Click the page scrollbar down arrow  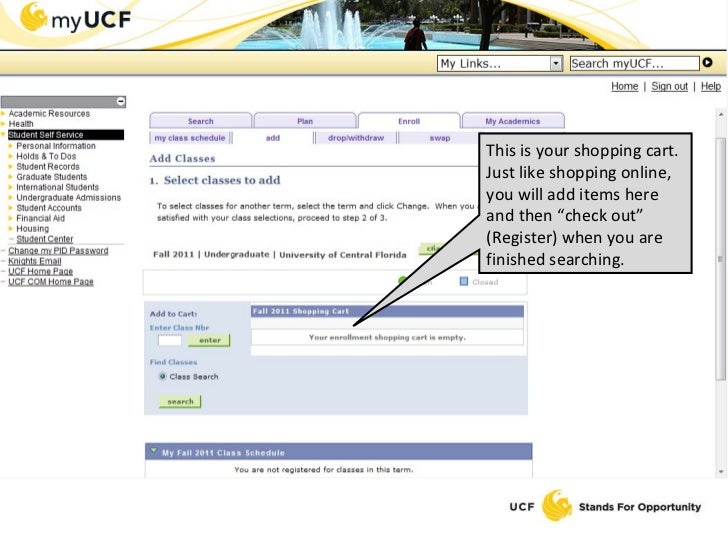(x=721, y=472)
